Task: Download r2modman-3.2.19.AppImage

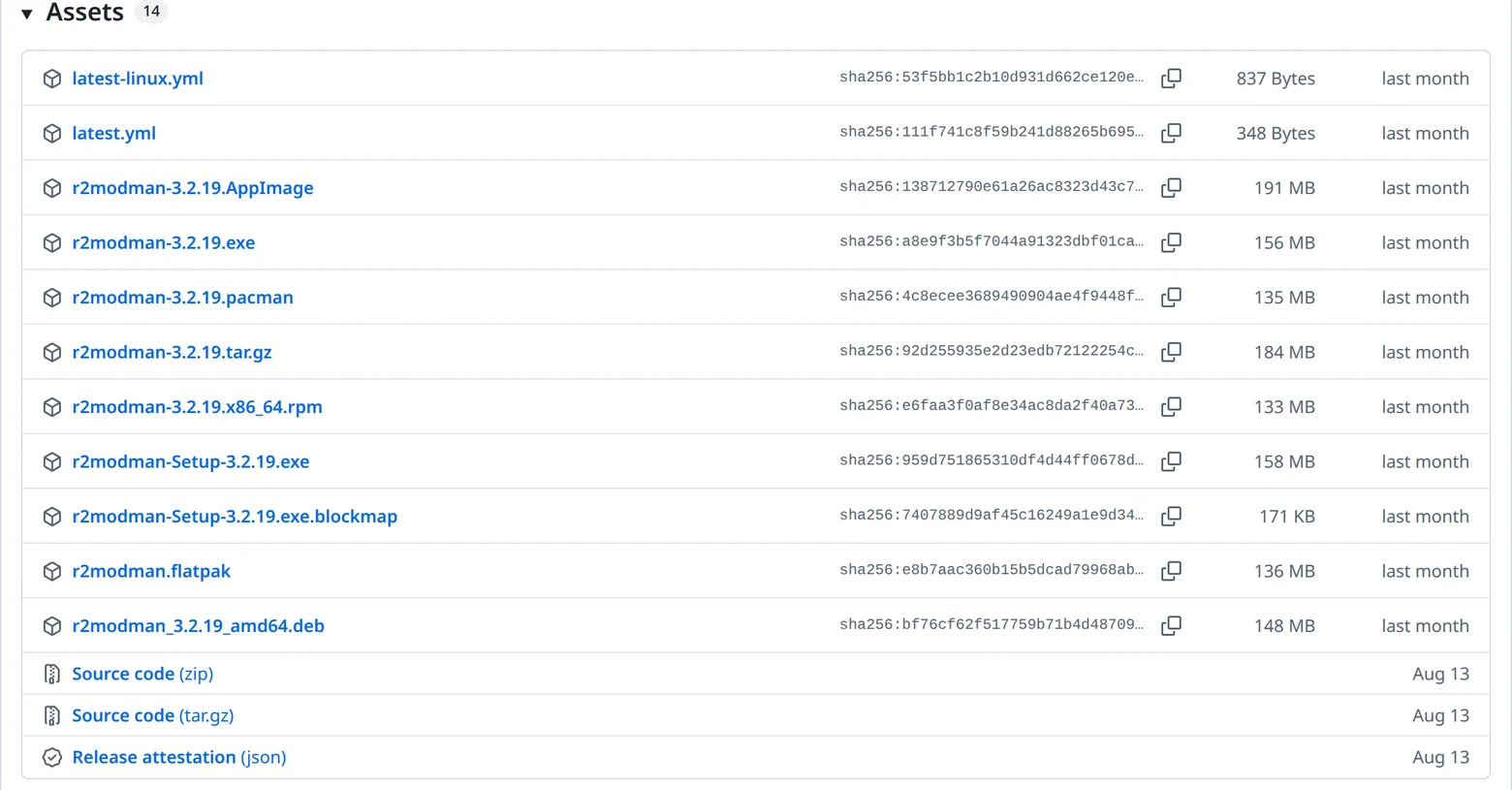Action: [193, 188]
